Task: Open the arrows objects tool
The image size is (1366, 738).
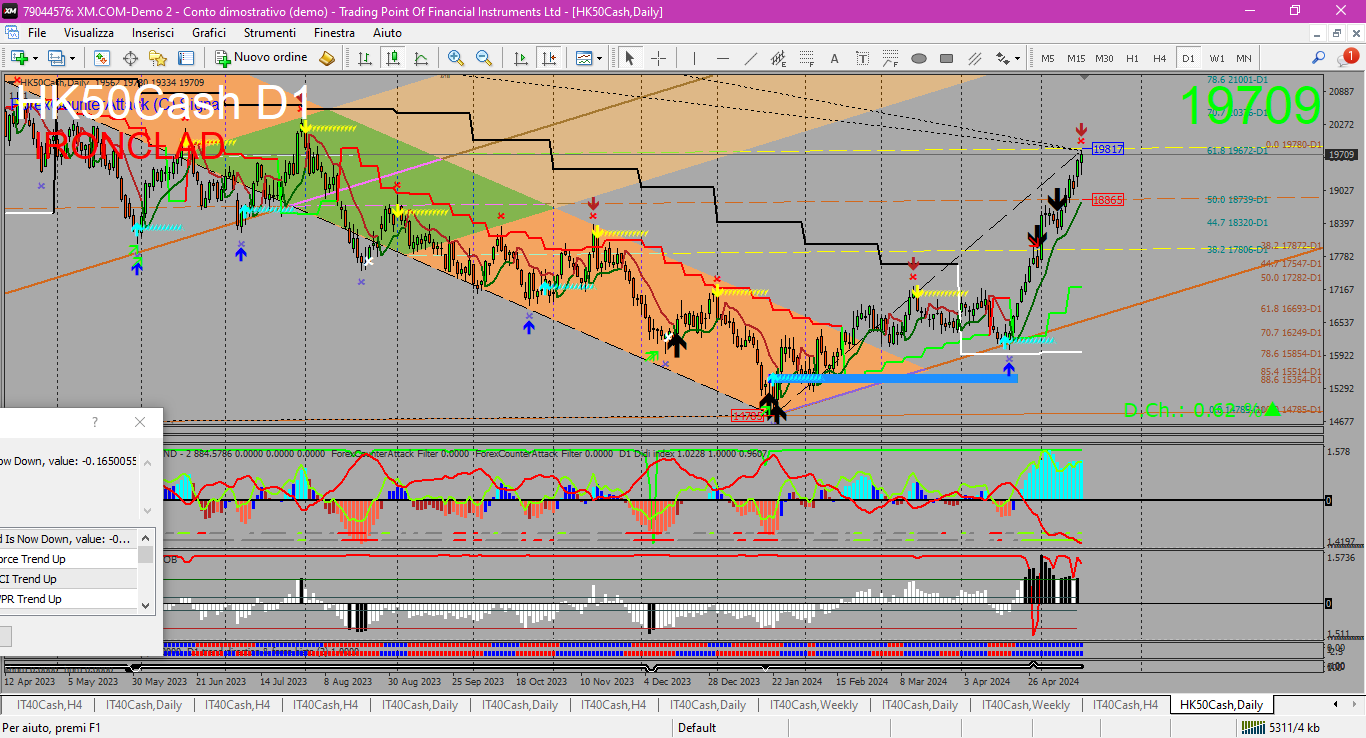Action: [x=1001, y=58]
